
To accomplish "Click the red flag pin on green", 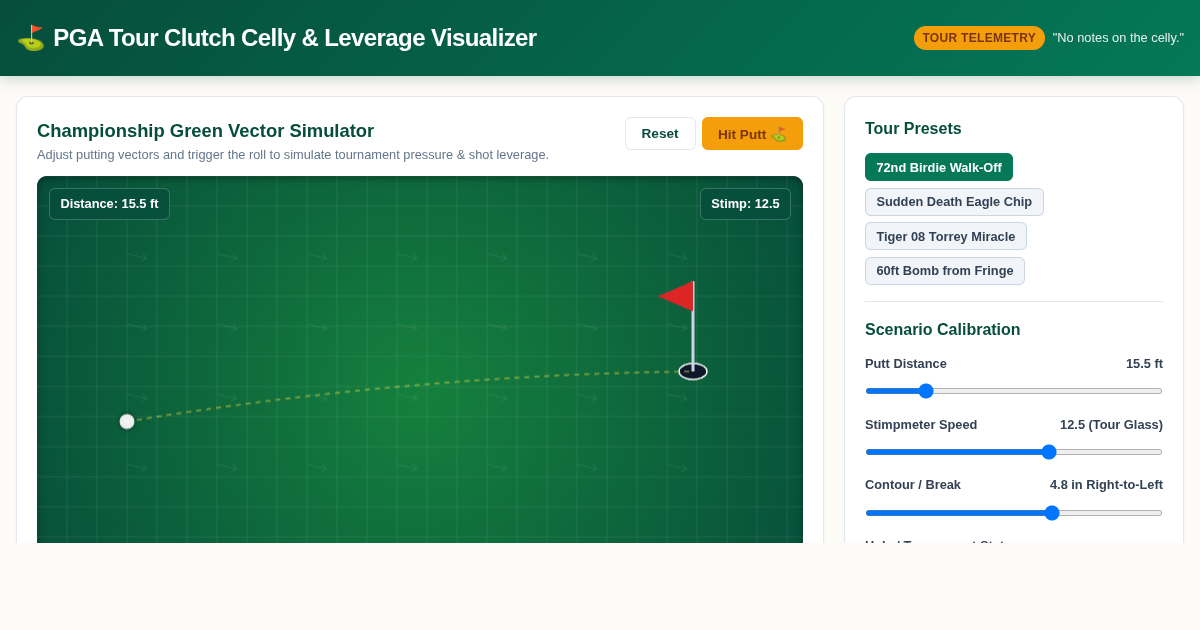I will 677,296.
